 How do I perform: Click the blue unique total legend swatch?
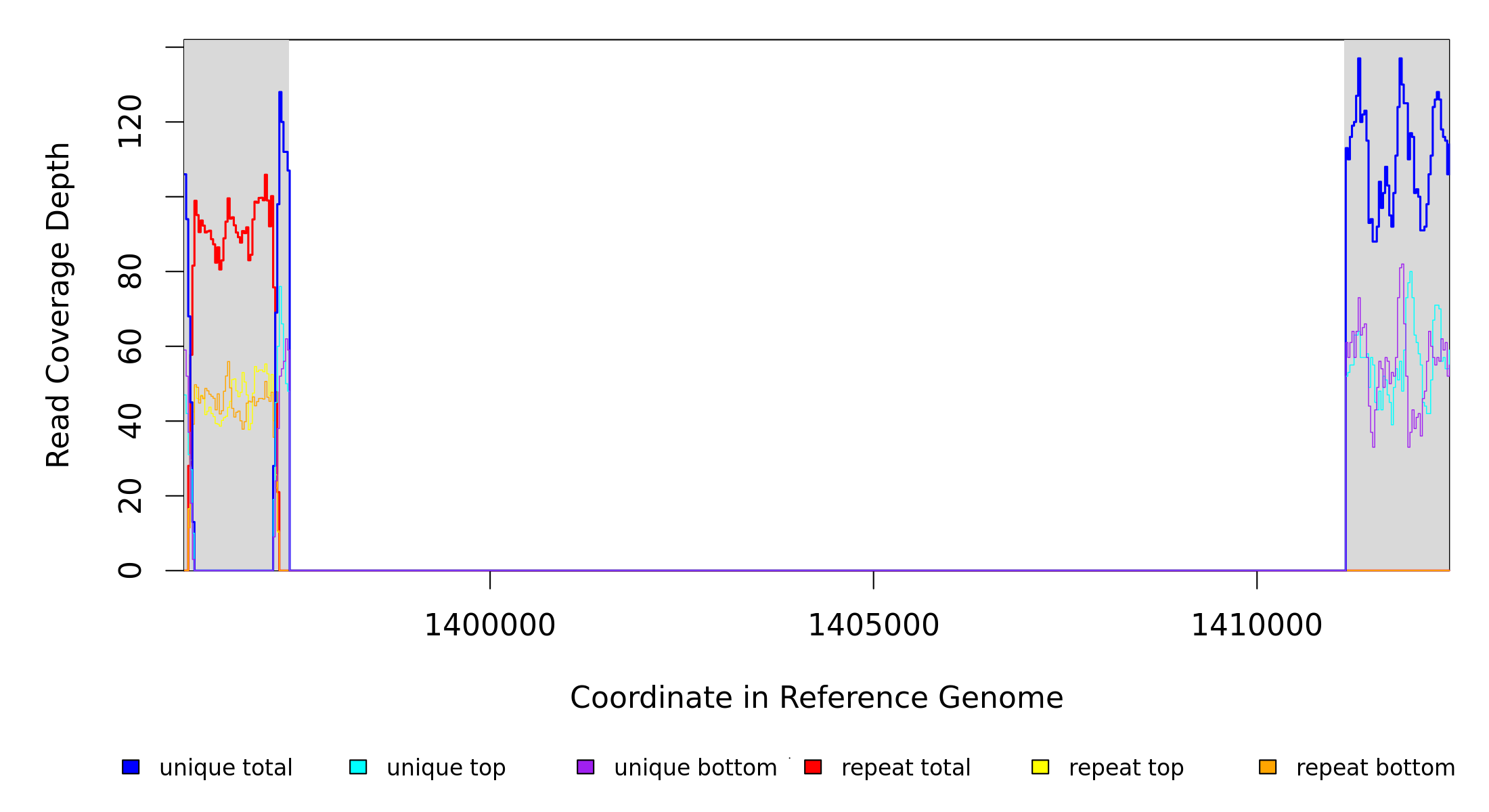click(131, 767)
